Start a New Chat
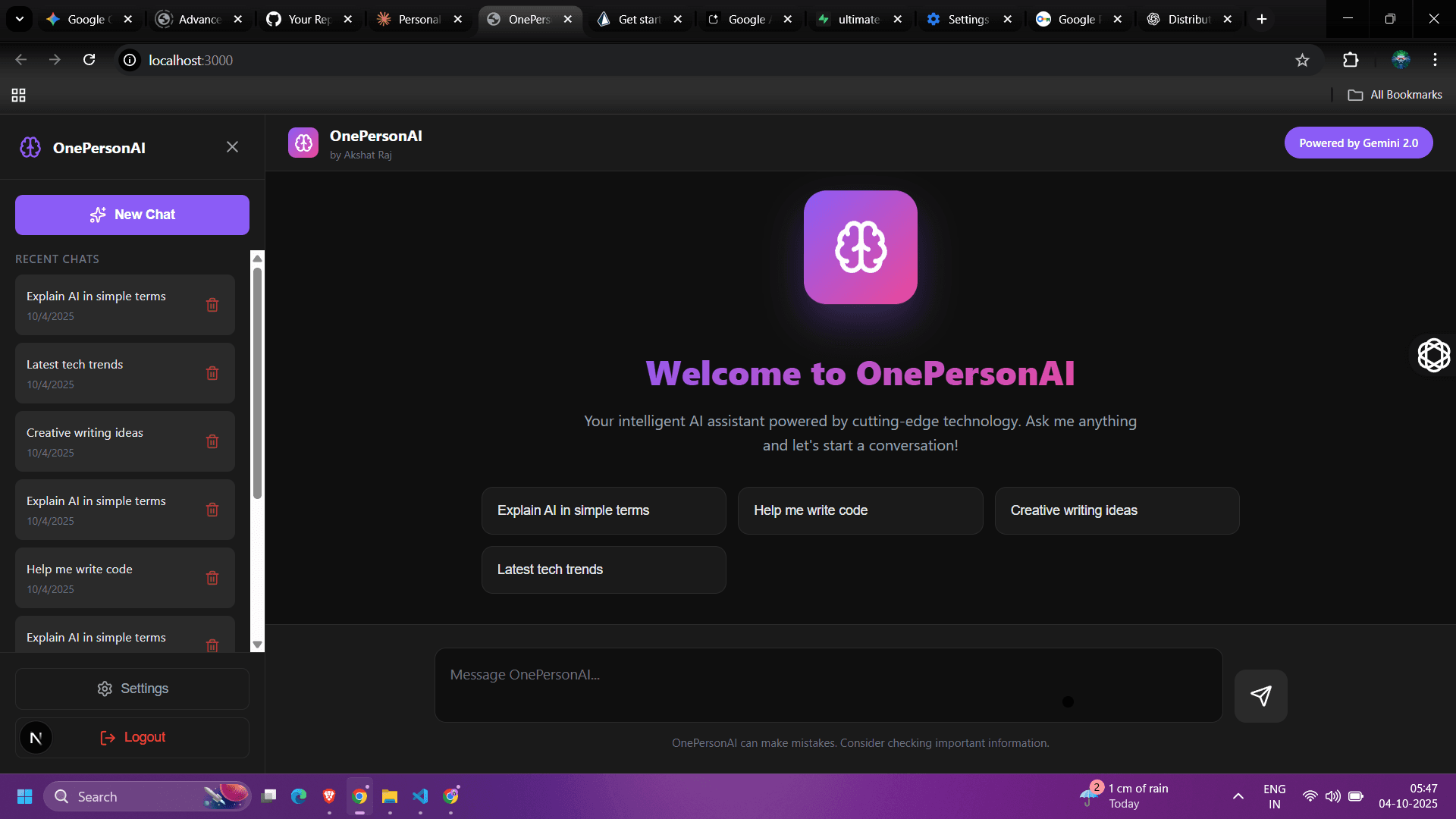Screen dimensions: 1456x819 click(132, 215)
